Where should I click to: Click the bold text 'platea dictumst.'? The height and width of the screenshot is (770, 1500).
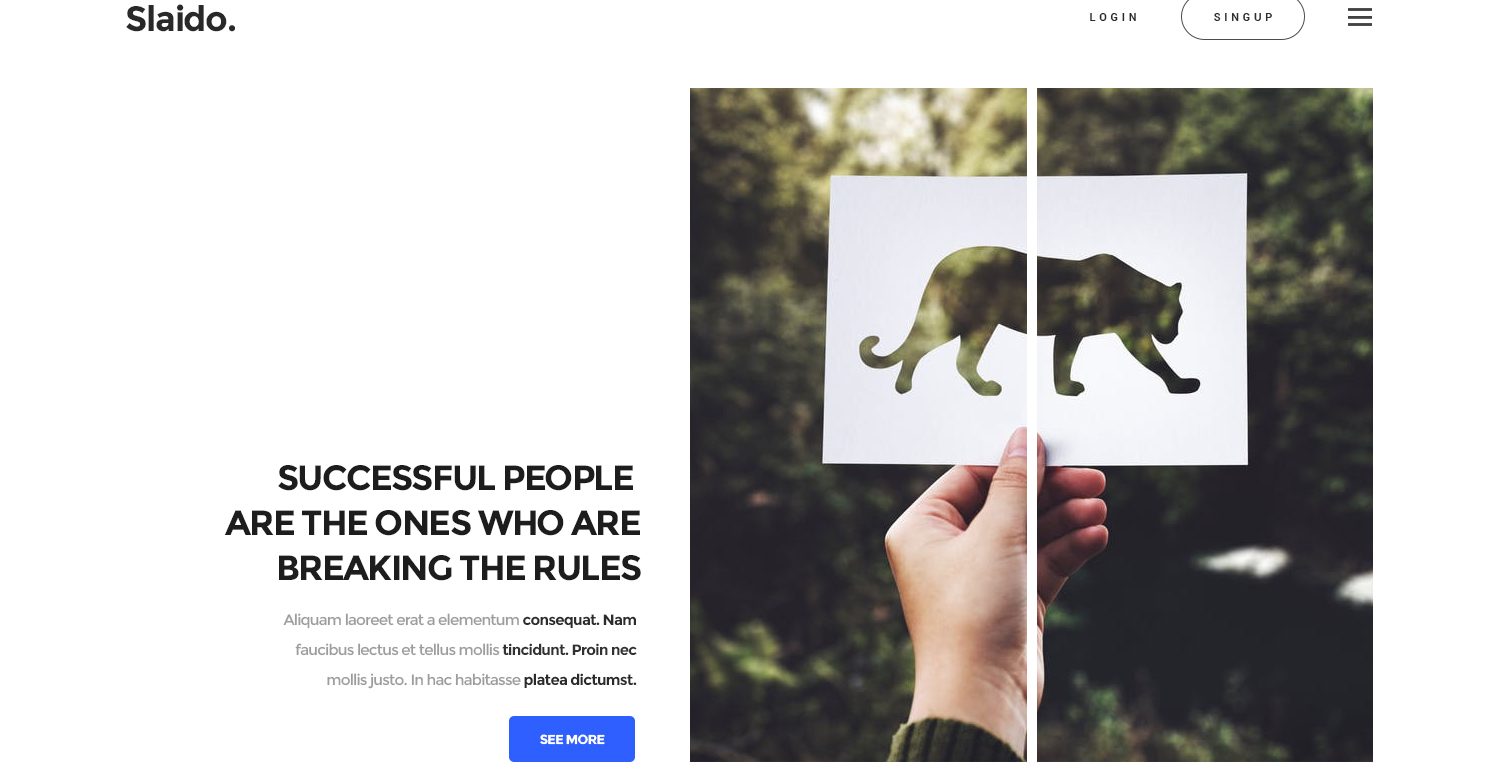[580, 680]
